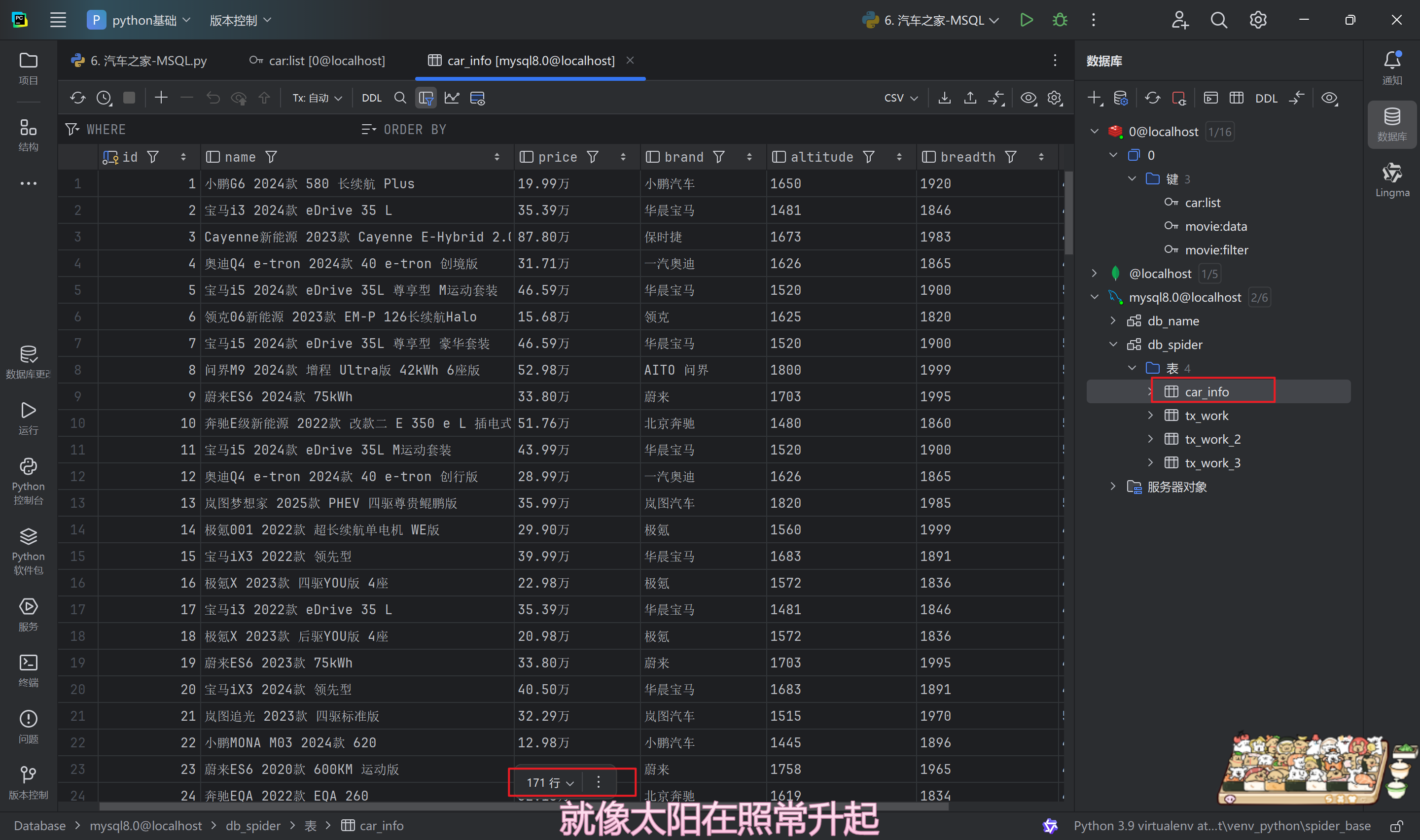Add a new row to the table
Screen dimensions: 1420x840
coord(161,98)
